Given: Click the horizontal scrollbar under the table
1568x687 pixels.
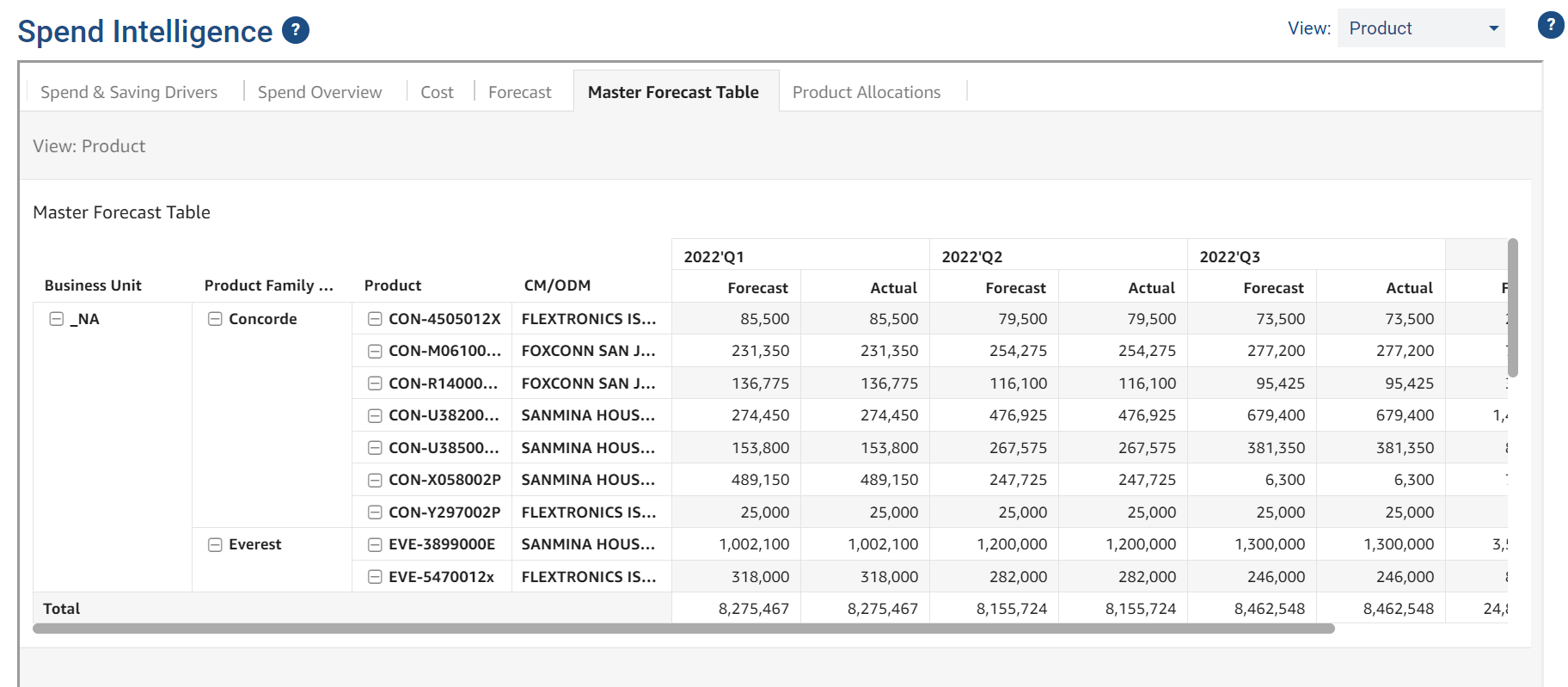Looking at the screenshot, I should click(x=683, y=629).
